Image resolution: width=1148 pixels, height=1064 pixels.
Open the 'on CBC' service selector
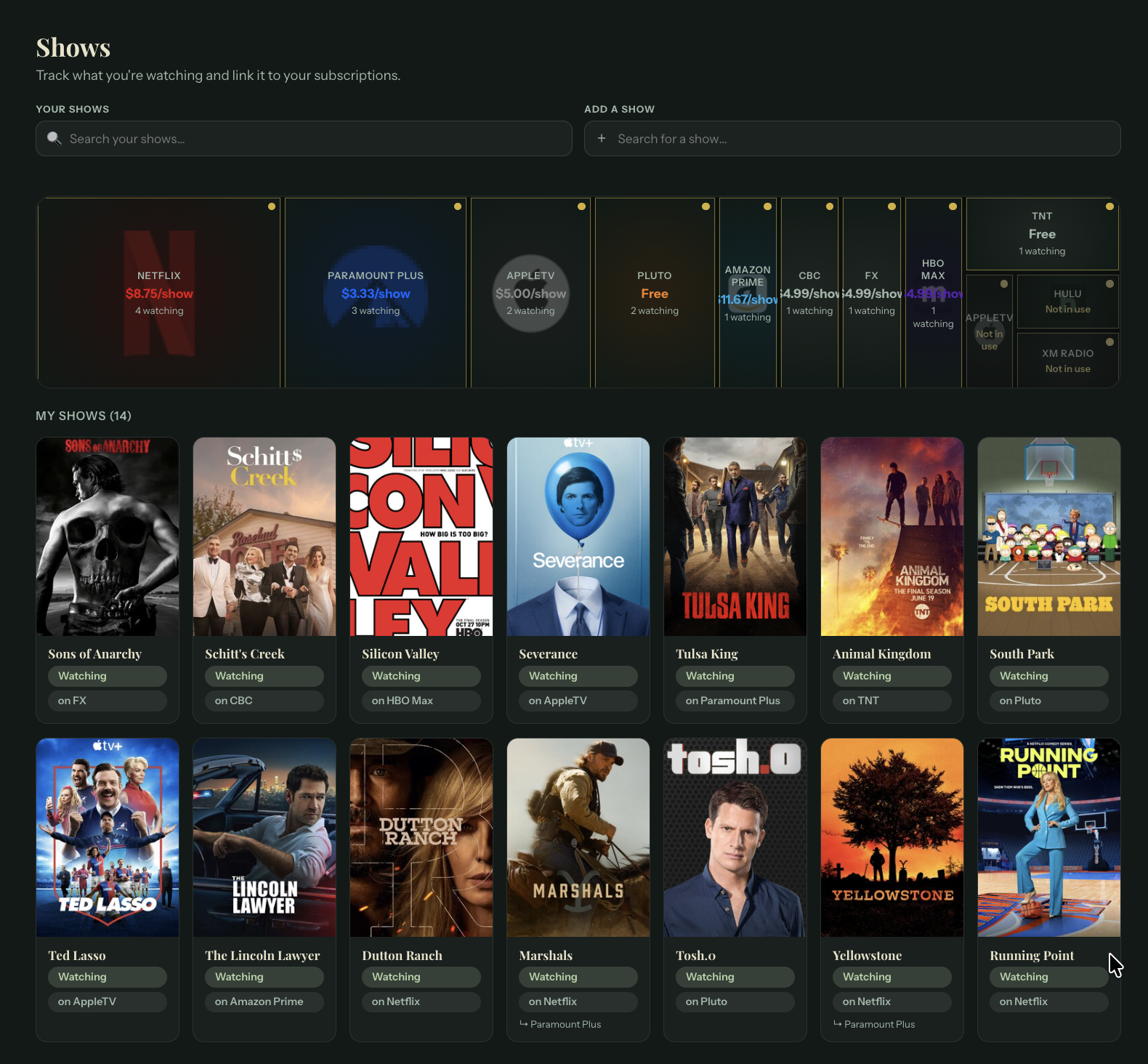[264, 701]
